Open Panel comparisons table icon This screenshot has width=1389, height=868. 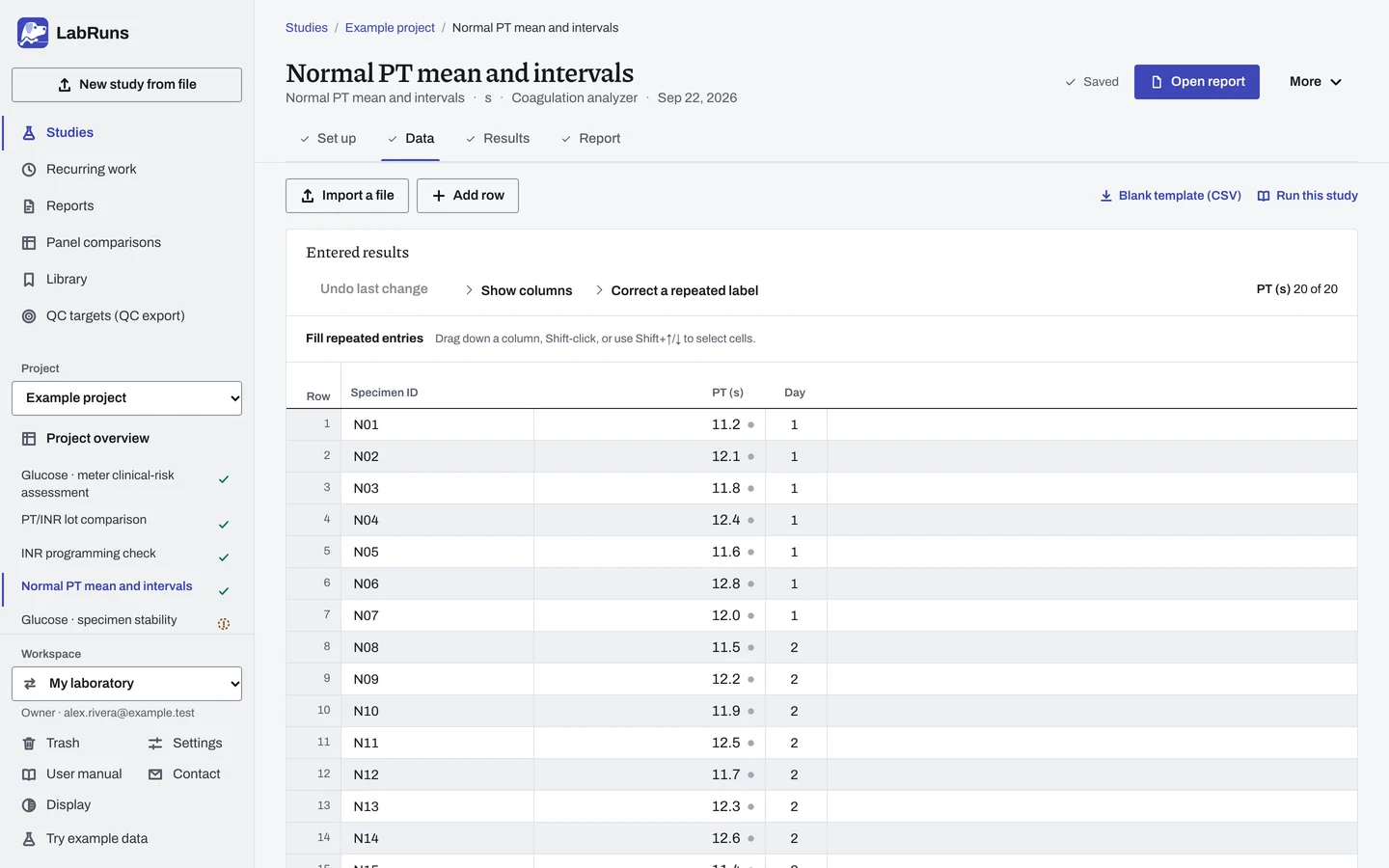click(29, 243)
